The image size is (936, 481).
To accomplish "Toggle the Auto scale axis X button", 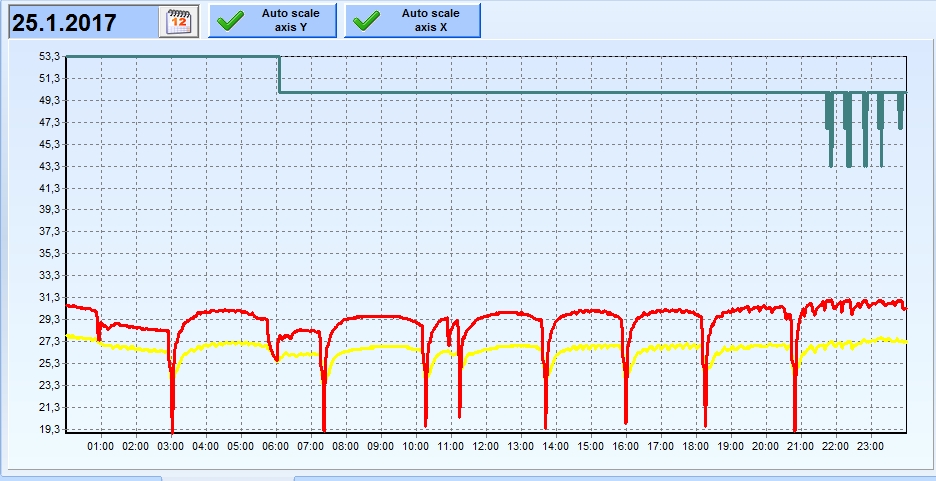I will point(412,21).
